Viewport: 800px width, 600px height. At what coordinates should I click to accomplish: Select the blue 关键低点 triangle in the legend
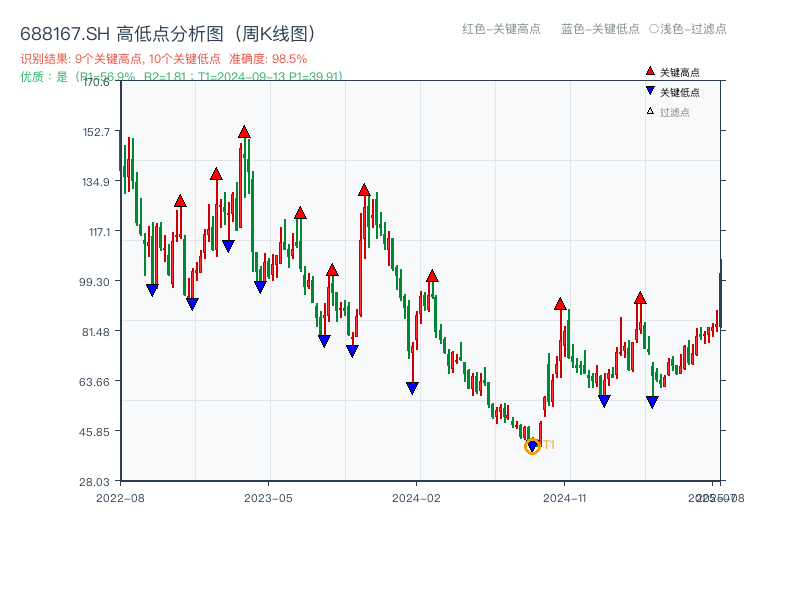pos(650,89)
